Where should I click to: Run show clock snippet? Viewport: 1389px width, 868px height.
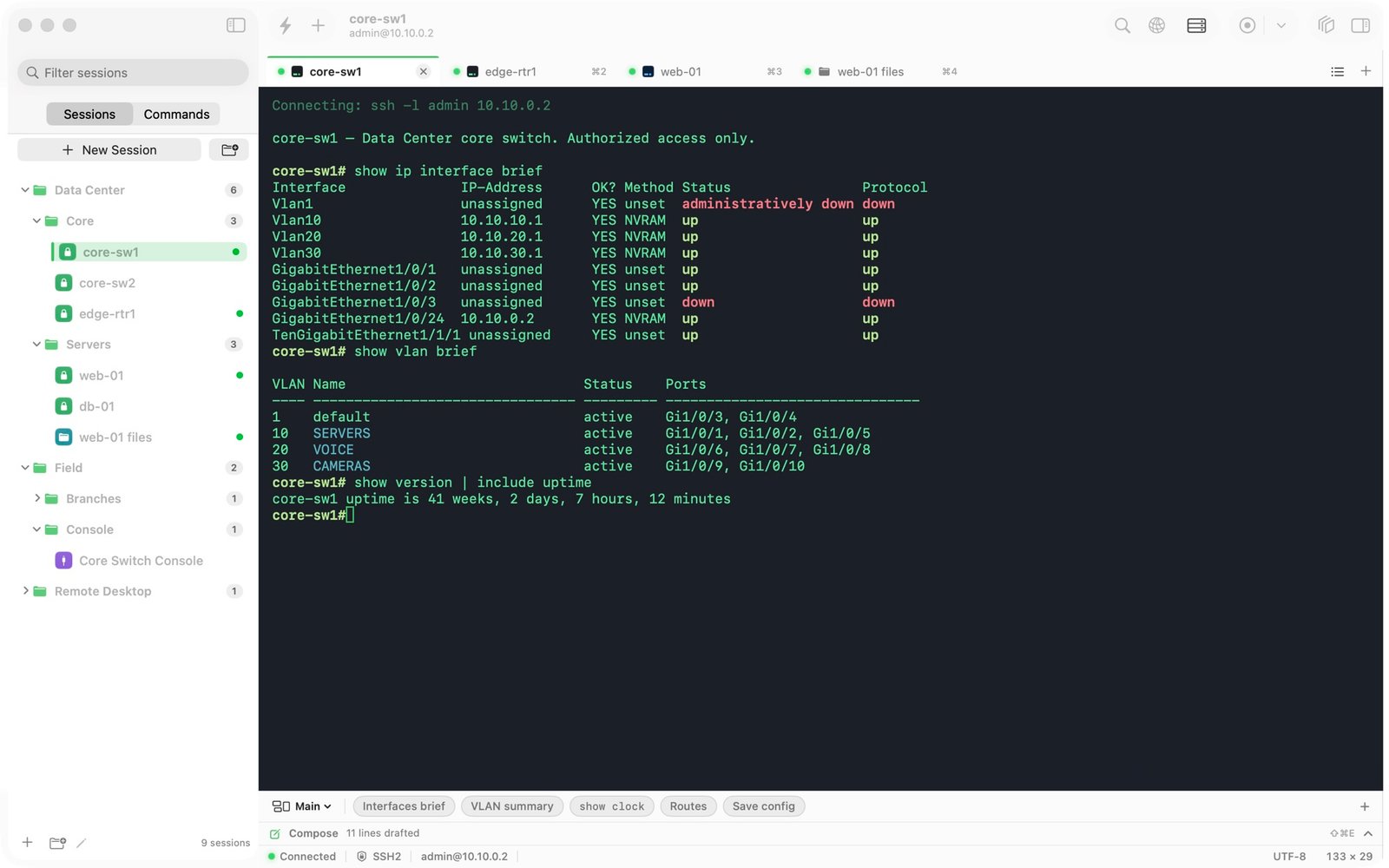612,806
